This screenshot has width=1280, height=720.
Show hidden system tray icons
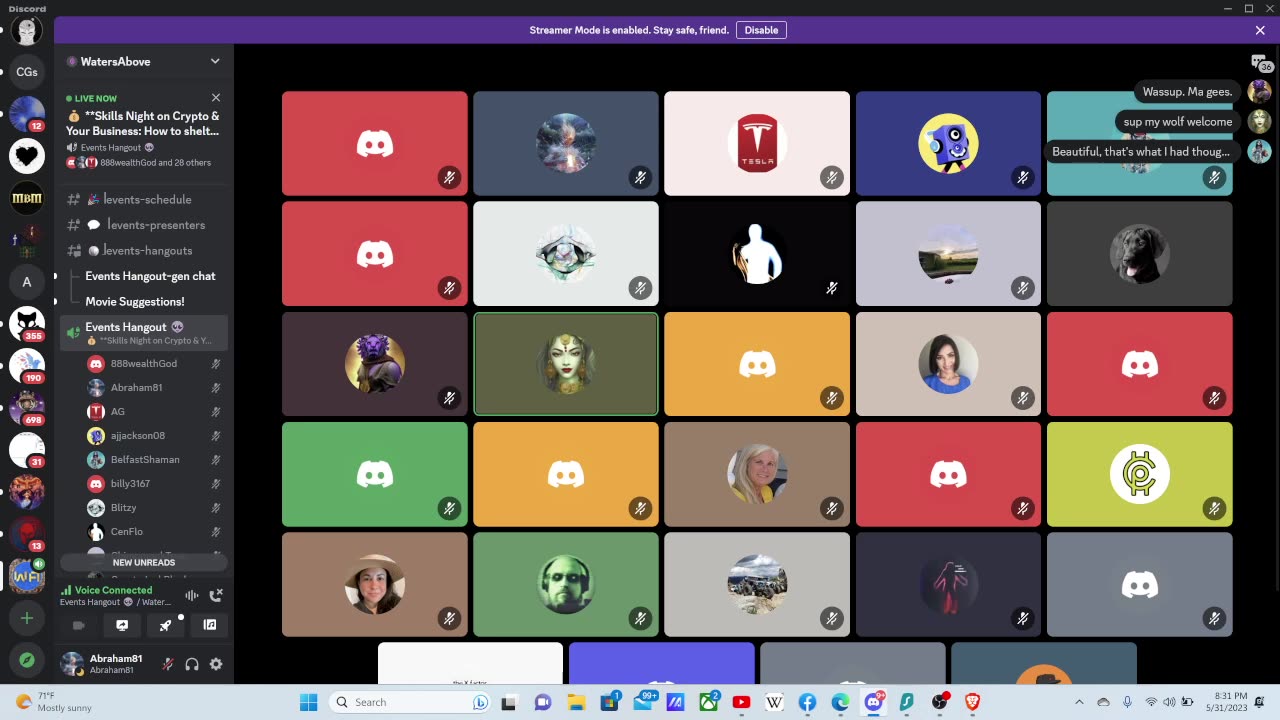click(x=1079, y=702)
